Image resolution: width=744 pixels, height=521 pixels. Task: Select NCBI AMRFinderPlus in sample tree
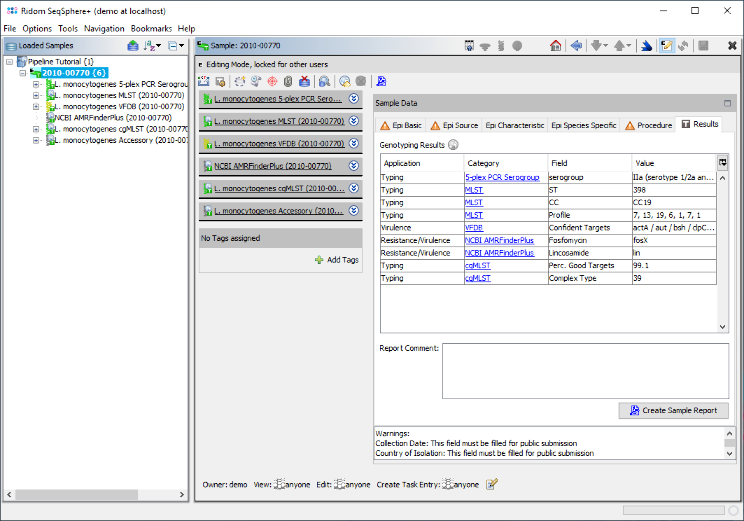pos(113,118)
